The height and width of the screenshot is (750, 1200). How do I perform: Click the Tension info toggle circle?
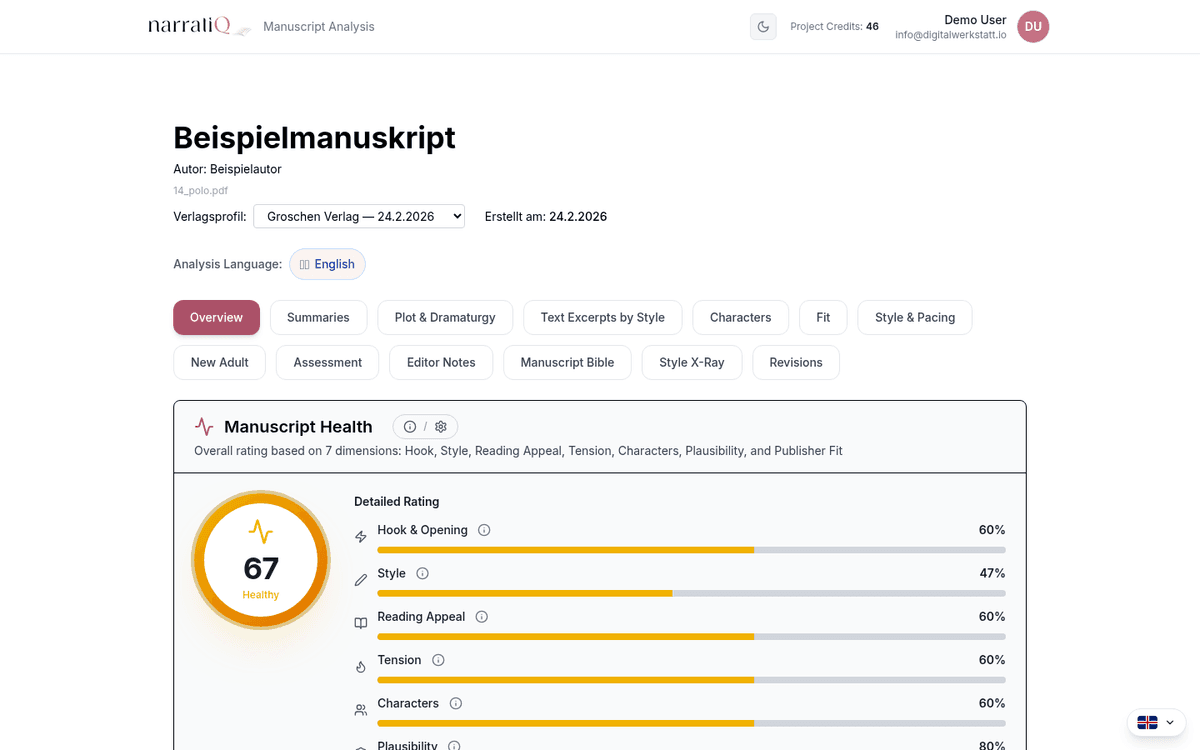(438, 659)
